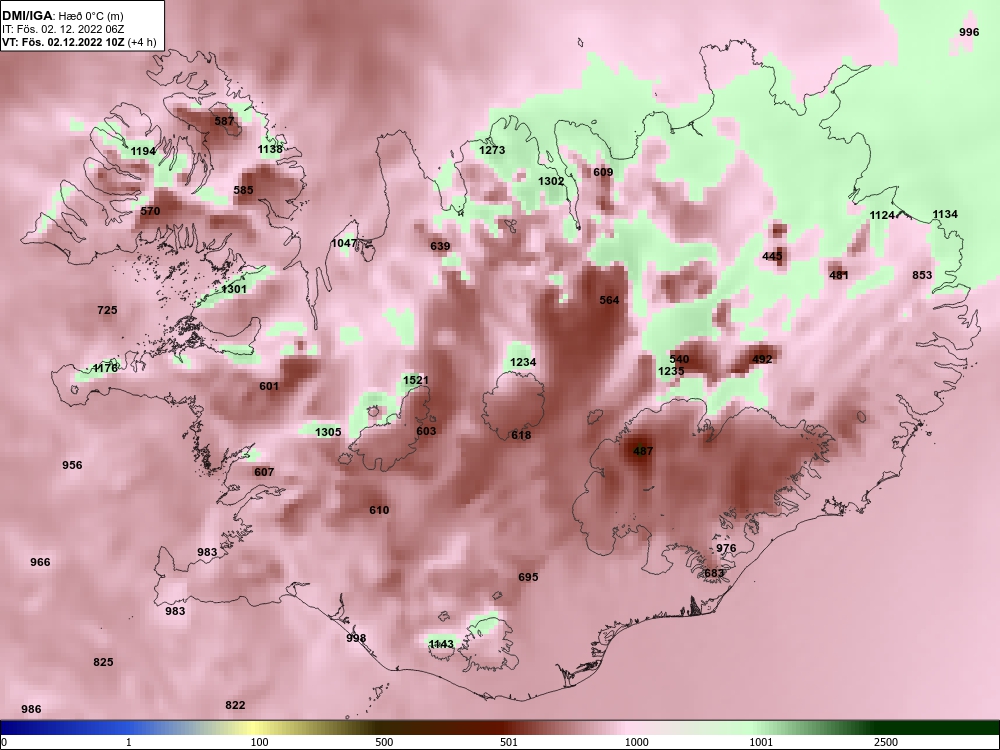Select the 607 map label
Viewport: 1000px width, 750px height.
coord(264,472)
